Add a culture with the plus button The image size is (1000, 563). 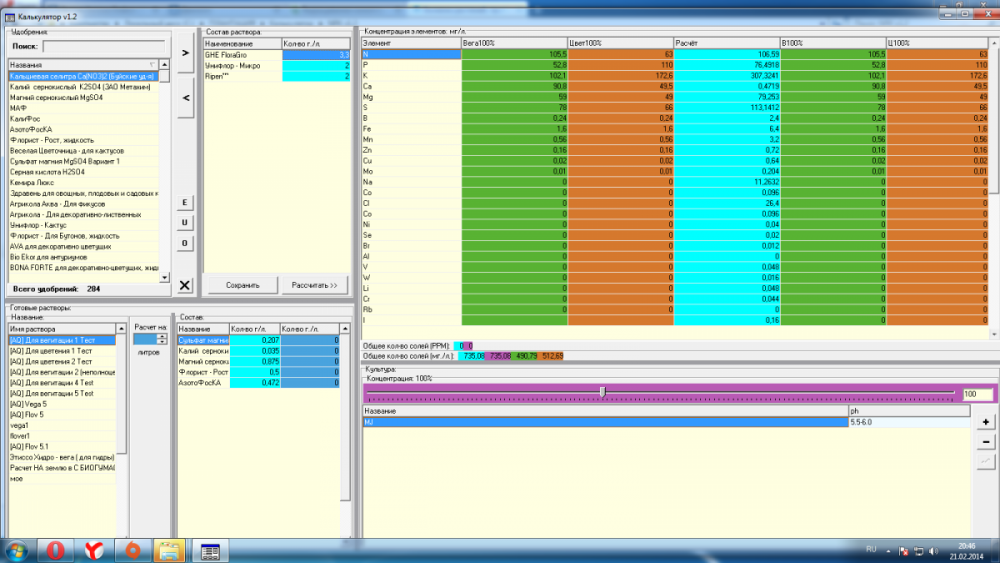[985, 422]
